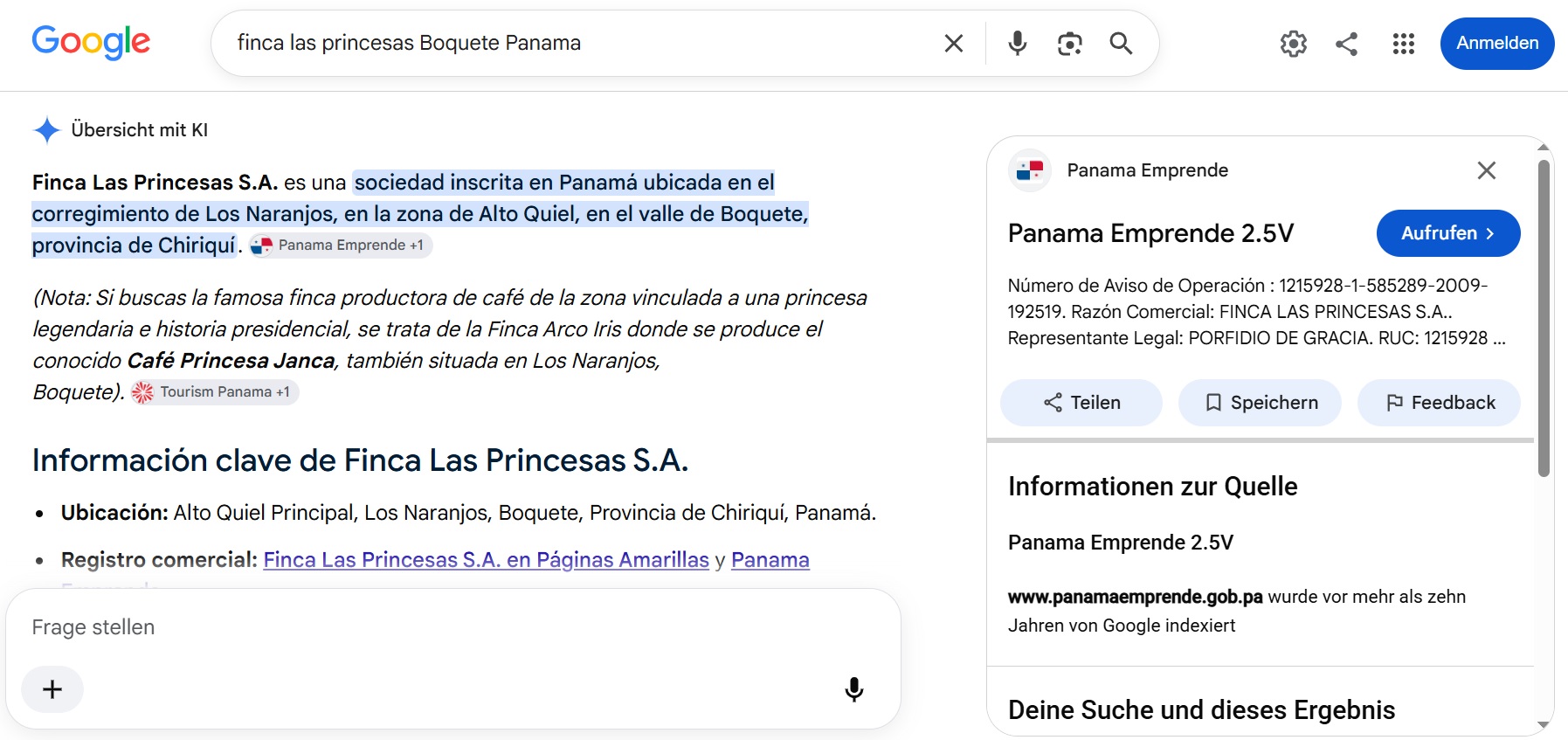Open quick settings gear icon

click(x=1293, y=43)
